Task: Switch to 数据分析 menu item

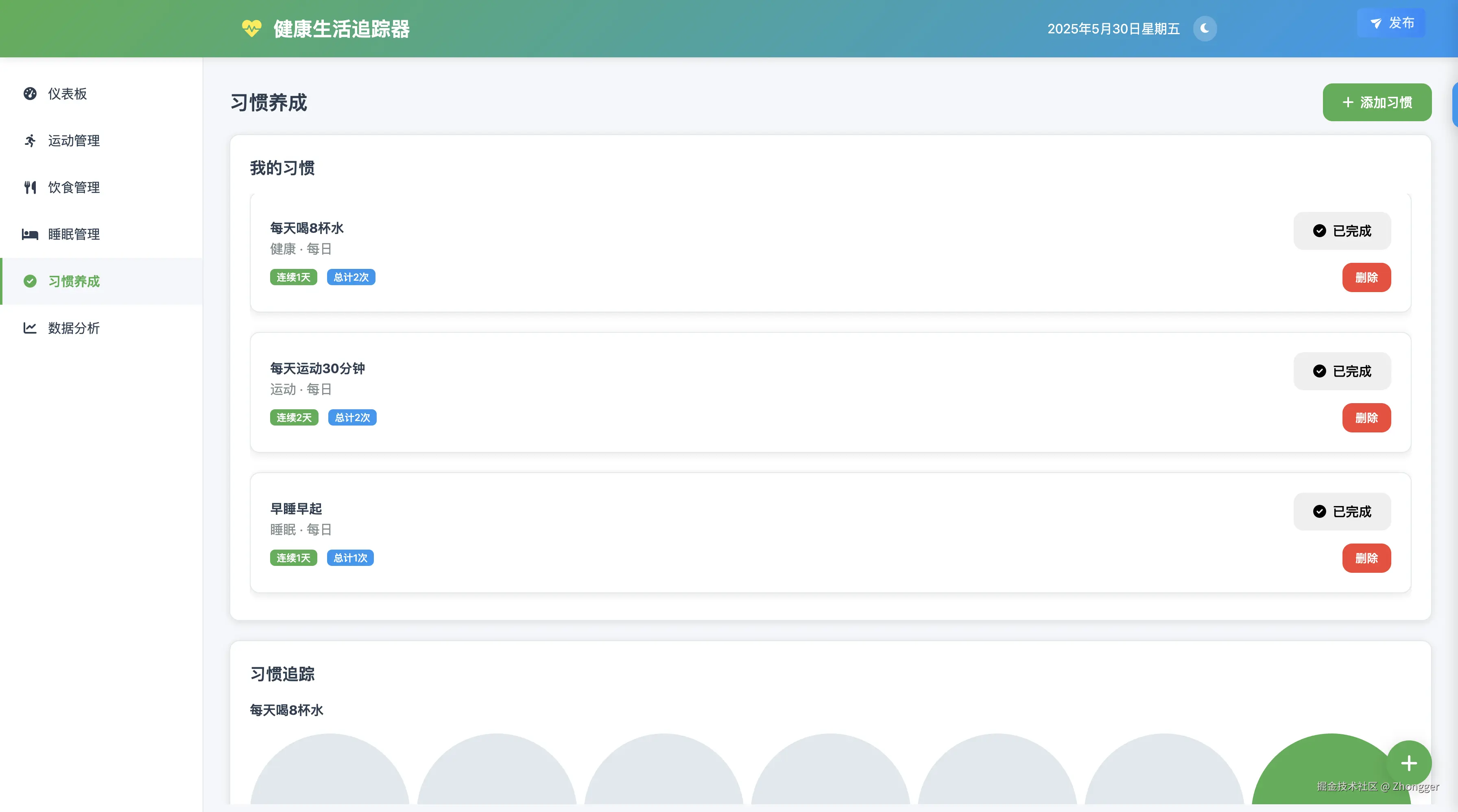Action: click(x=74, y=328)
